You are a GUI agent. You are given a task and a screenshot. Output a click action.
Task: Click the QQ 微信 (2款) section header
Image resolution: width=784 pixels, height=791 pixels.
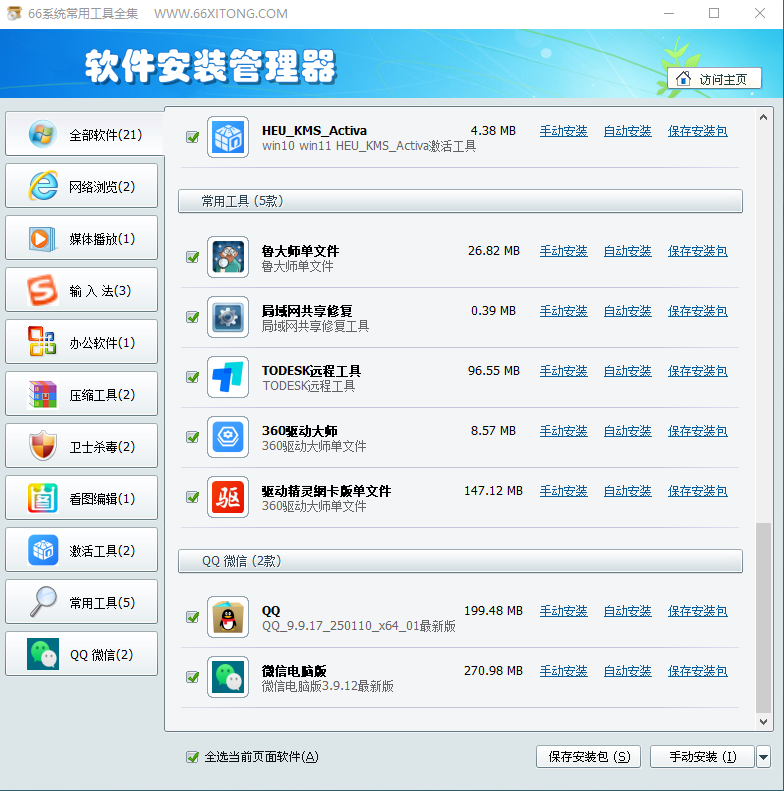tap(460, 561)
